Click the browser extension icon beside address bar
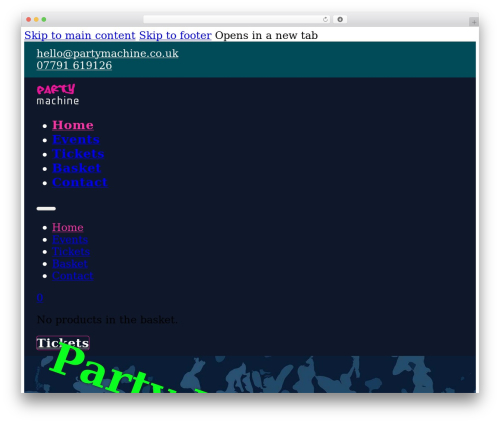This screenshot has width=500, height=423. coord(340,20)
